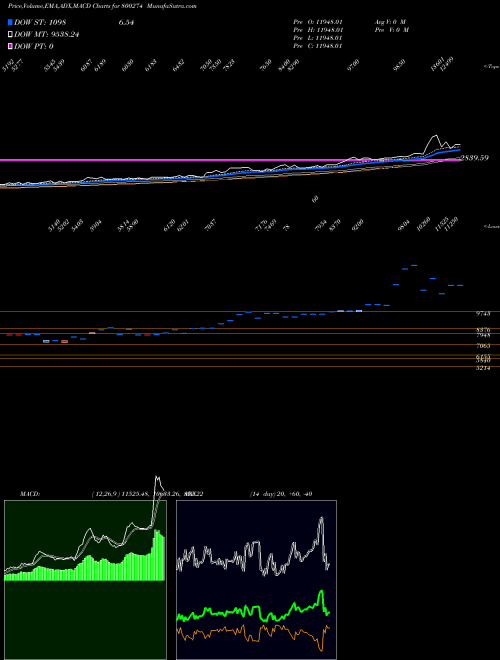
Task: Click the 'Pre V: 0 M' label
Action: point(392,30)
